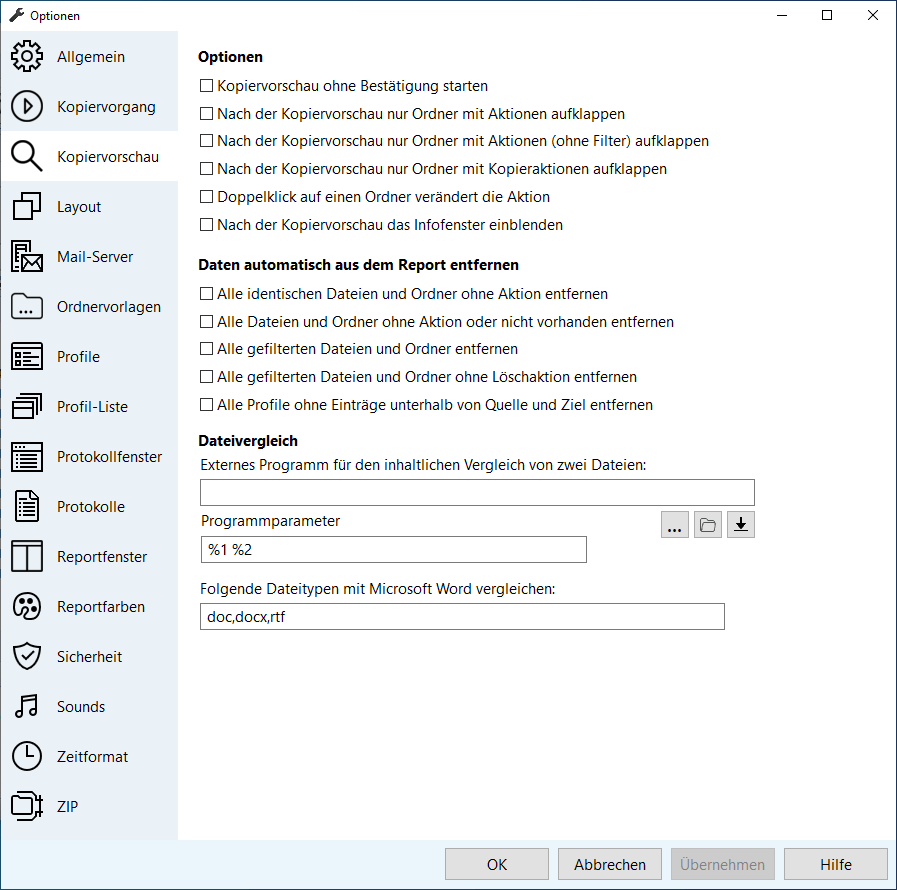Check Alle gefilterten Dateien und Ordner entfernen
Screen dimensions: 897x890
click(208, 350)
